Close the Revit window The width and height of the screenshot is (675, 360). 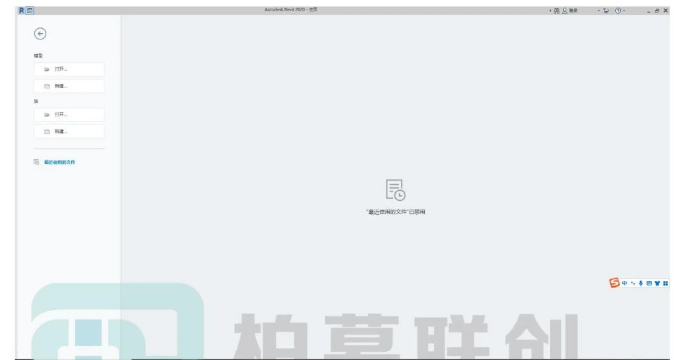(x=666, y=11)
